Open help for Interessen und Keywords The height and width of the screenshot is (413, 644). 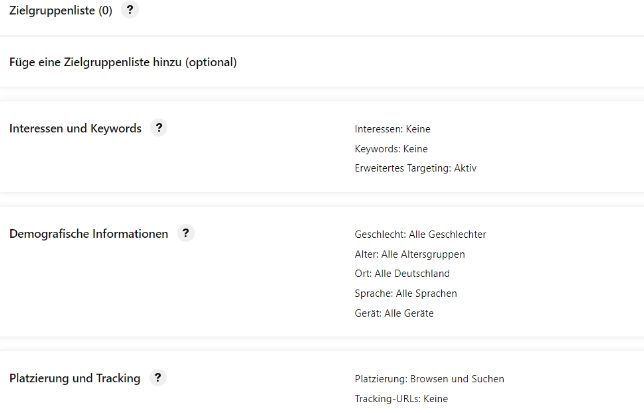(x=159, y=128)
